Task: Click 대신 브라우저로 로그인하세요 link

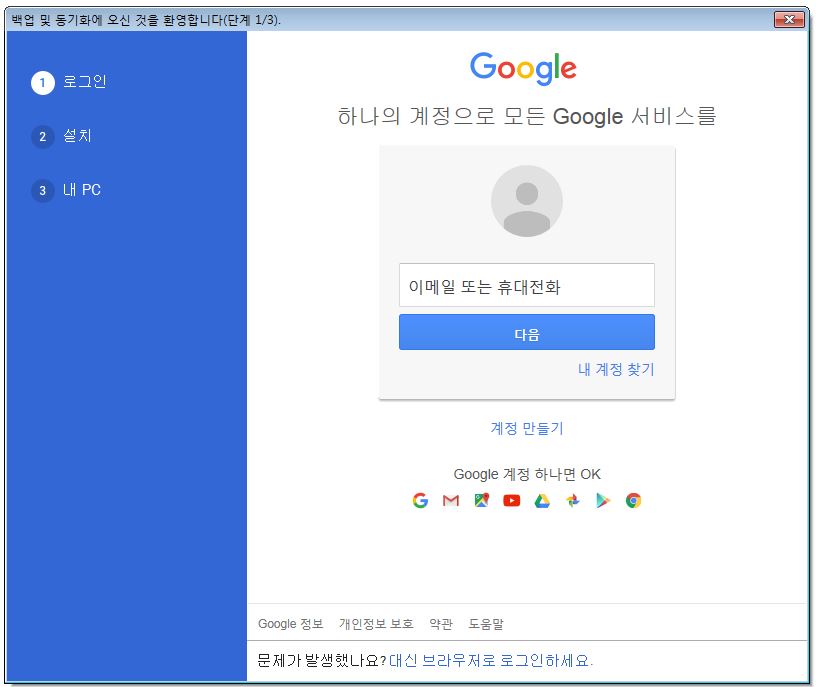Action: click(x=491, y=660)
